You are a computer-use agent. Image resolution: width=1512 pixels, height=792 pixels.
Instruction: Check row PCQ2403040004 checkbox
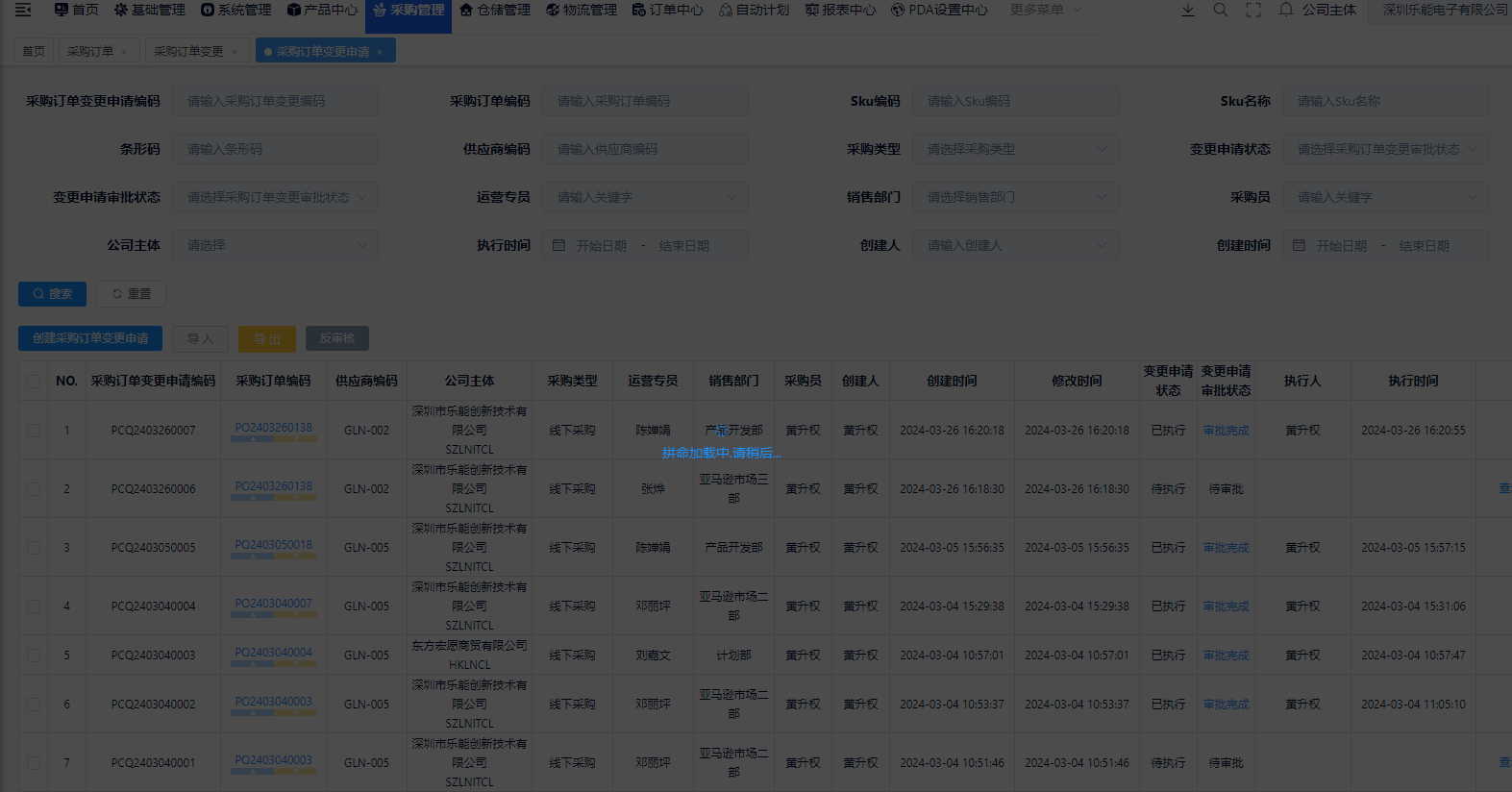34,606
